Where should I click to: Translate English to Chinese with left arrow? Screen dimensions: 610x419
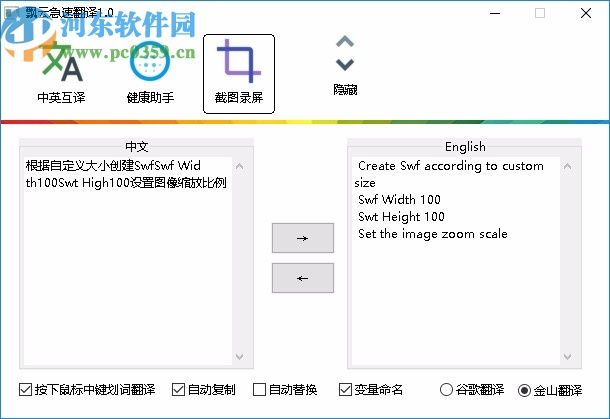[303, 278]
